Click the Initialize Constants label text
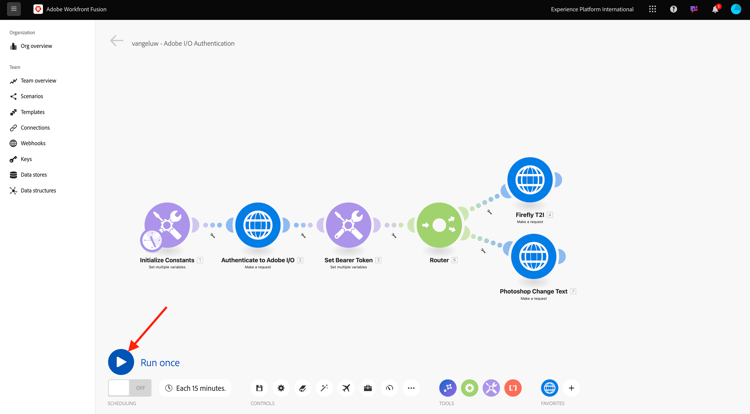This screenshot has height=414, width=750. (x=167, y=260)
